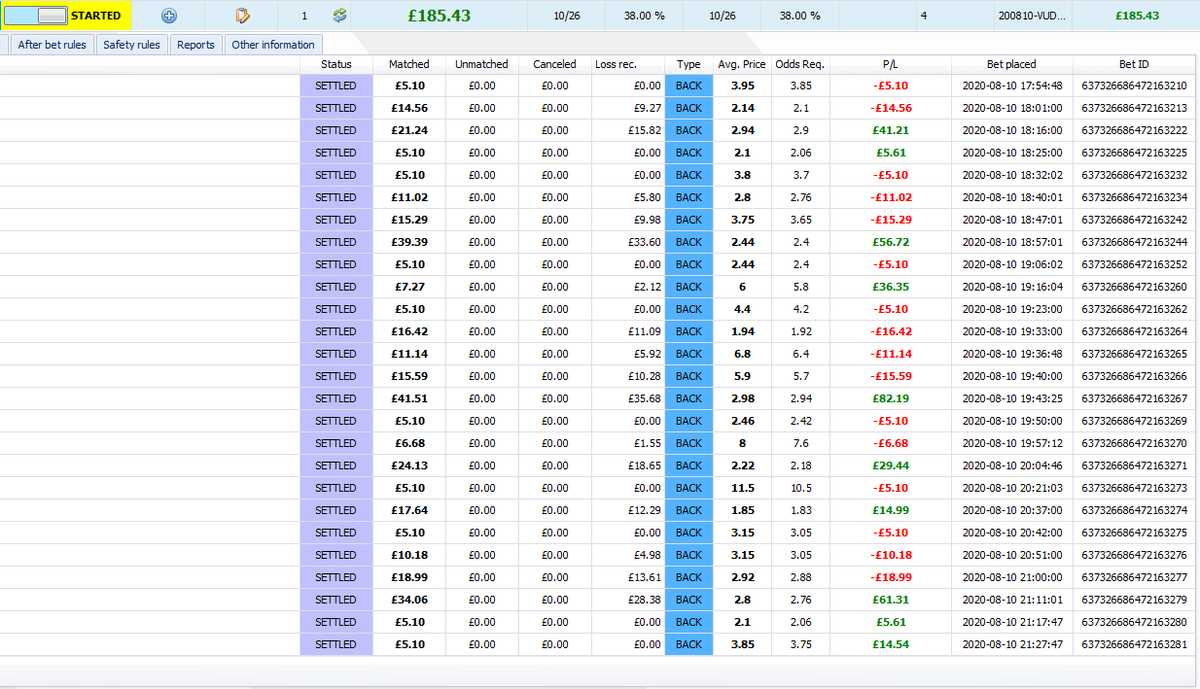Switch to the Safety rules tab
This screenshot has width=1200, height=689.
131,45
